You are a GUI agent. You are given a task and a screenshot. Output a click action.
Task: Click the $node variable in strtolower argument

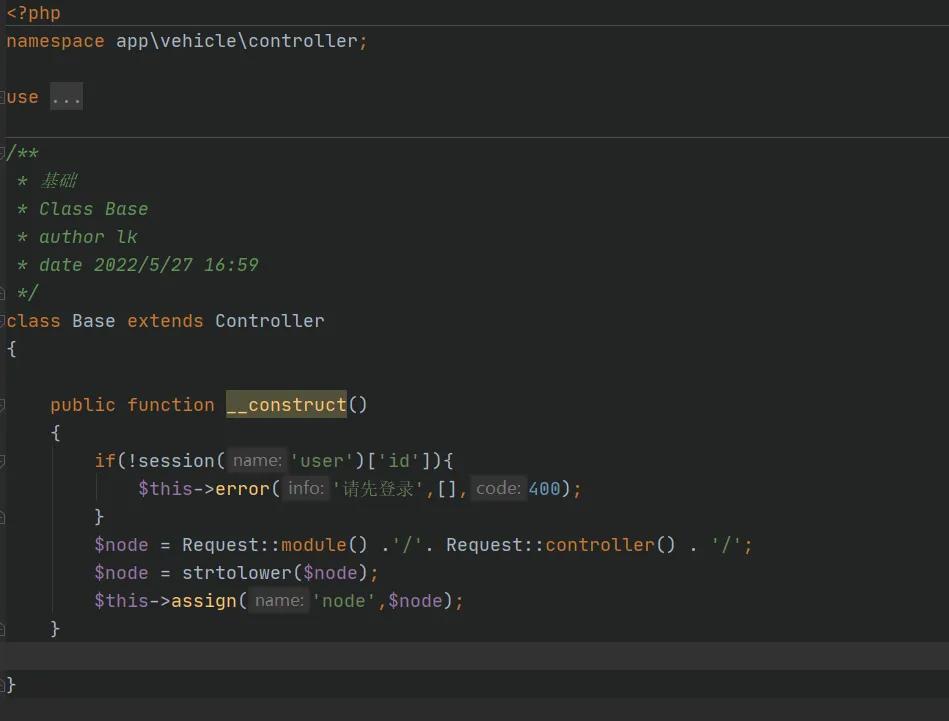[330, 573]
